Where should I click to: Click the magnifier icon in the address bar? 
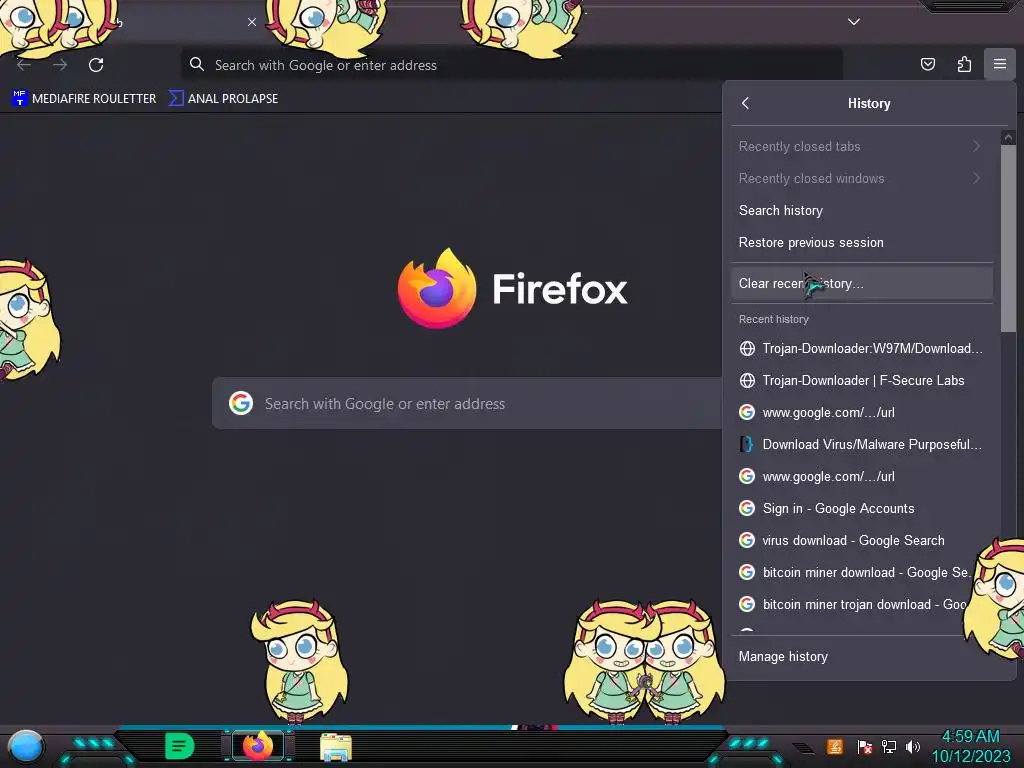point(197,64)
